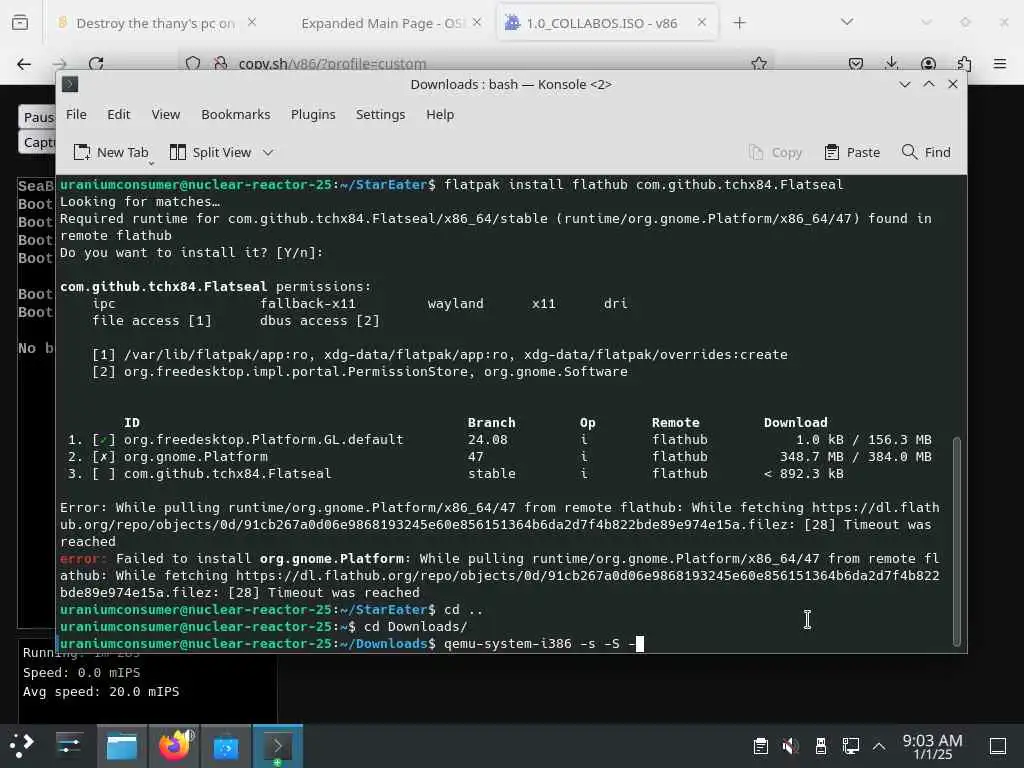Click the muted volume tray icon
The height and width of the screenshot is (768, 1024).
[x=790, y=746]
